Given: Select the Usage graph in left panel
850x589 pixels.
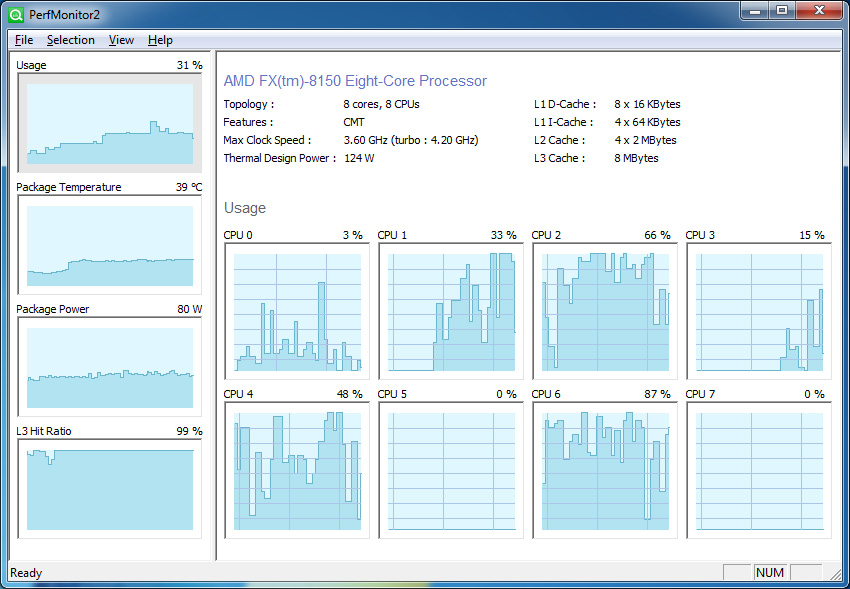Looking at the screenshot, I should pos(110,123).
